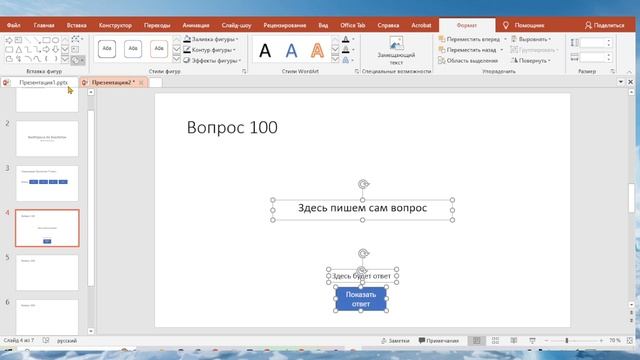Switch to the Вставка ribbon tab

click(76, 25)
